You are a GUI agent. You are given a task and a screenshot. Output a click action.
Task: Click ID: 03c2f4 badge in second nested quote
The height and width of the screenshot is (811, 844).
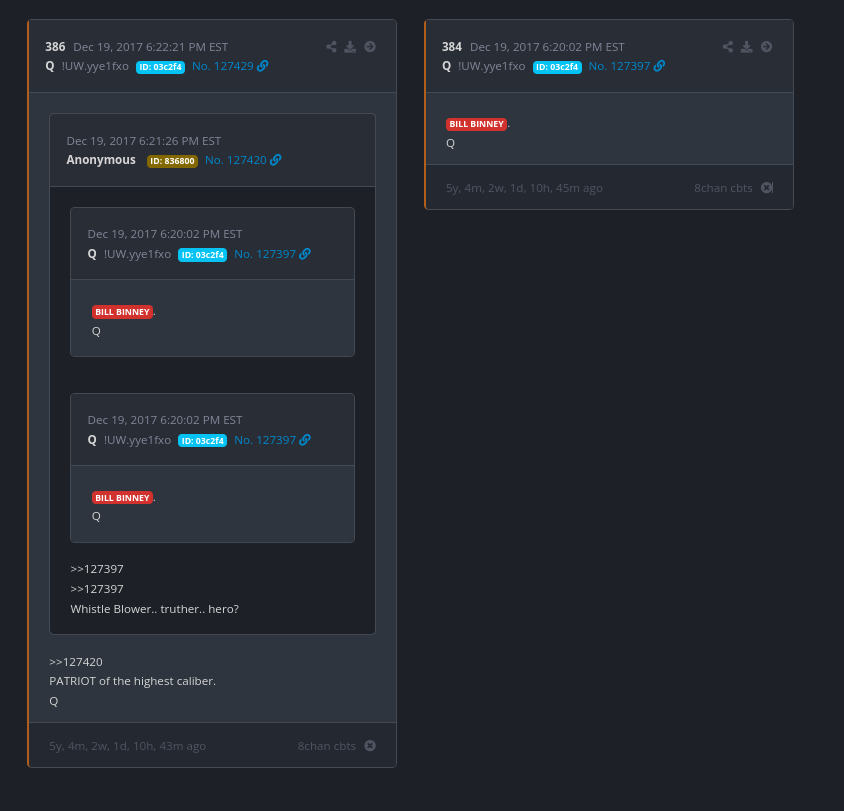(202, 441)
